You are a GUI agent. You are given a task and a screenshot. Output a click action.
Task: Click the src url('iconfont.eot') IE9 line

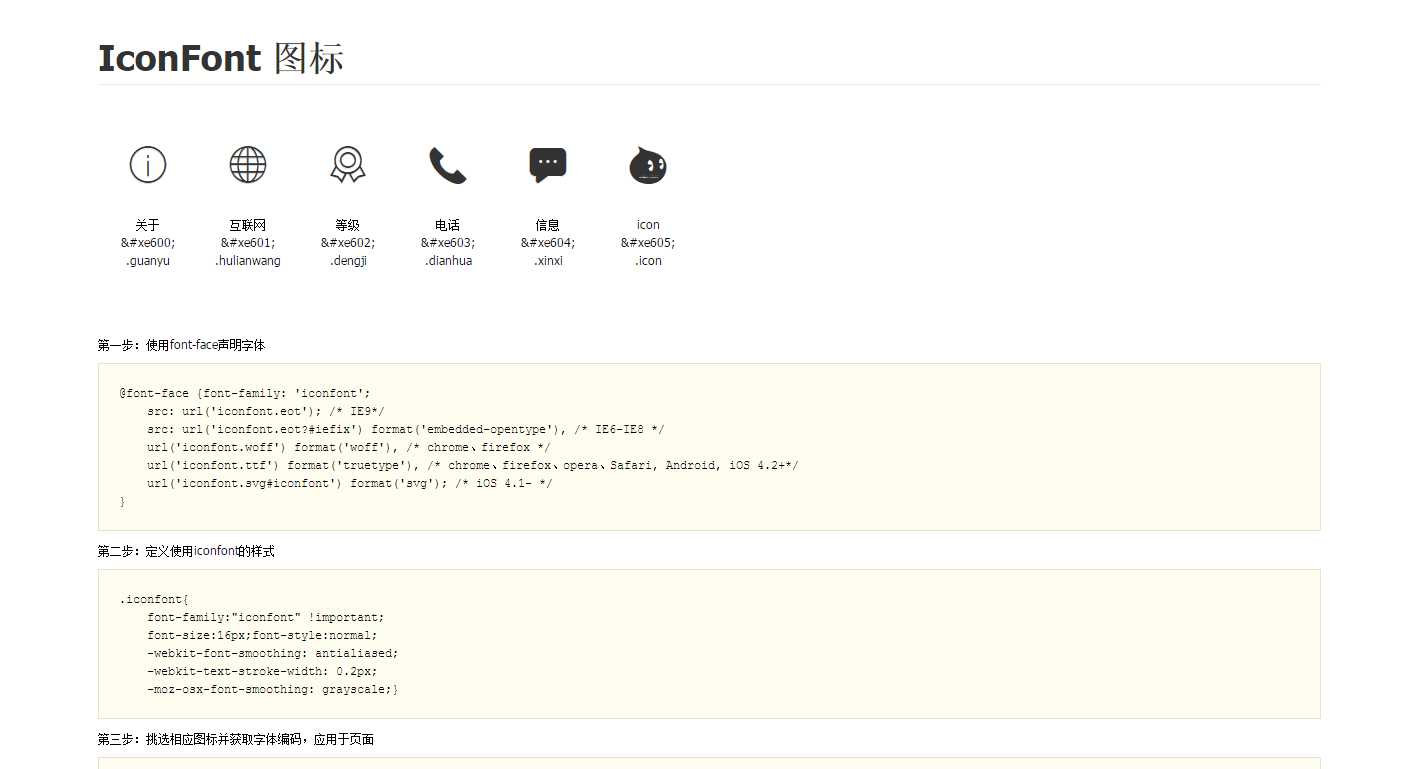coord(266,411)
